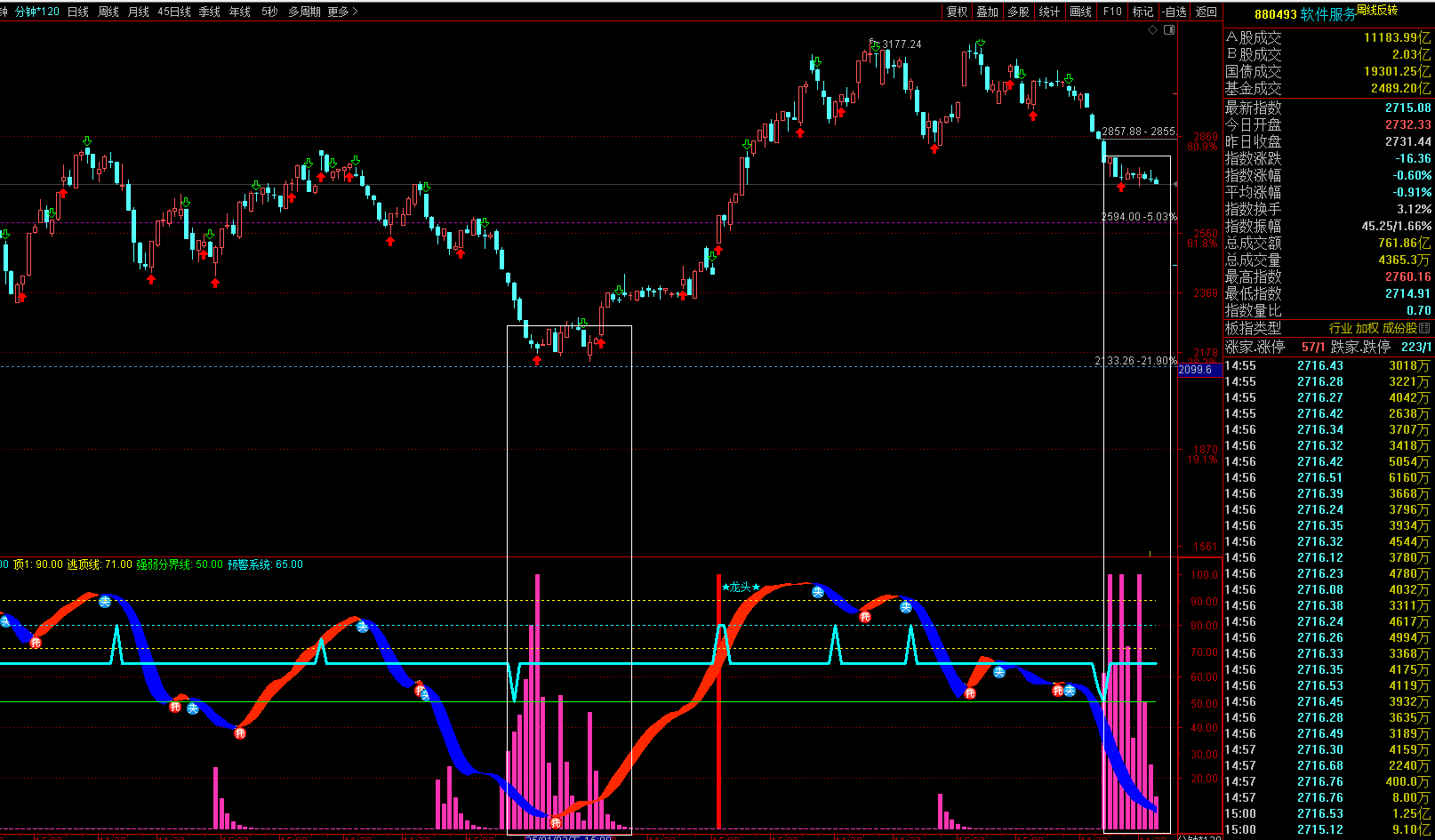
Task: Click the 预警系统: 65.00 indicator label
Action: 265,564
